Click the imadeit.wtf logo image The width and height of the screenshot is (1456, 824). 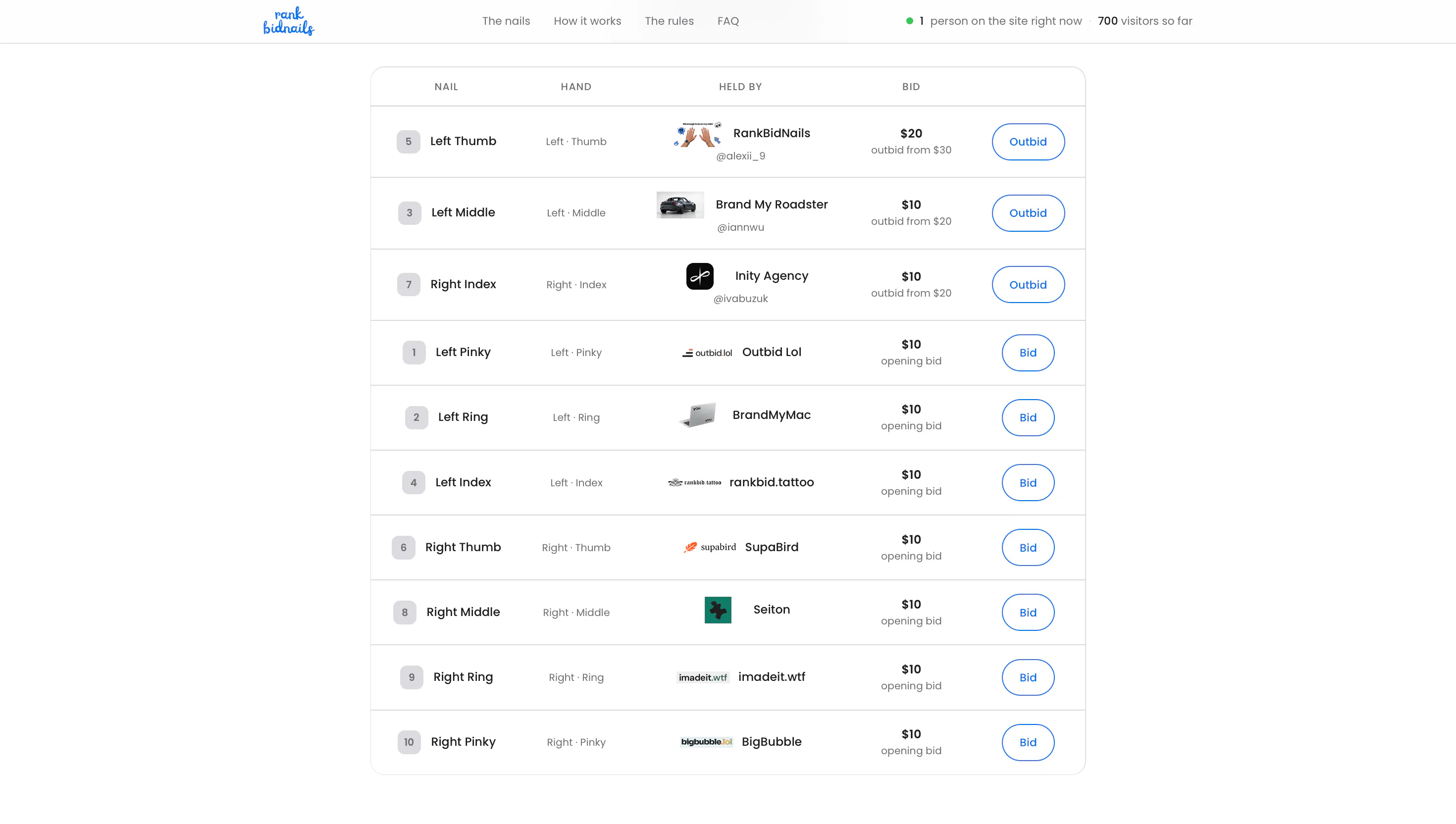click(x=703, y=677)
